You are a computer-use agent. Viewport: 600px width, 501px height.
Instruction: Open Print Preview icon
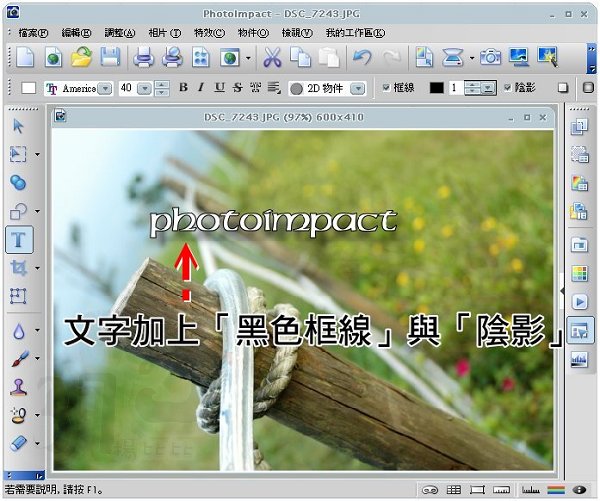[172, 57]
